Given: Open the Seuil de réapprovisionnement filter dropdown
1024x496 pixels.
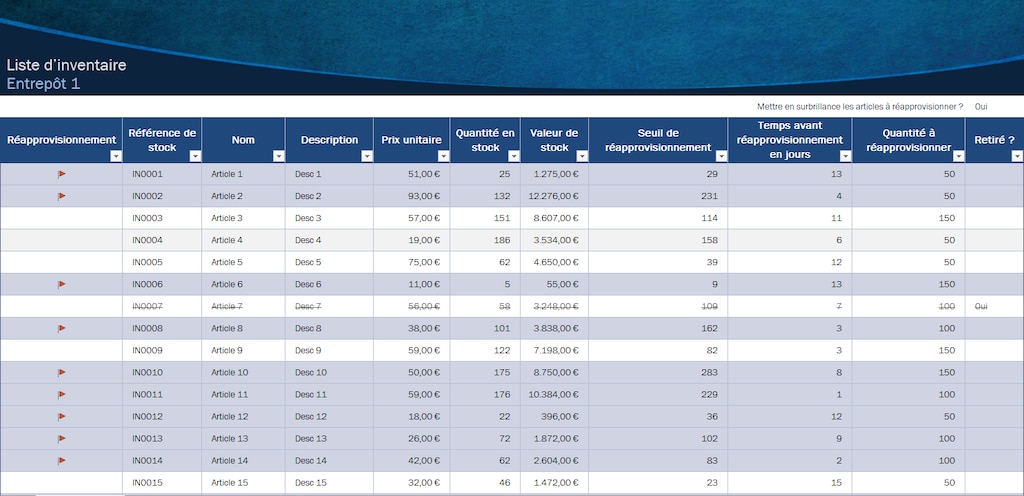Looking at the screenshot, I should pos(722,156).
